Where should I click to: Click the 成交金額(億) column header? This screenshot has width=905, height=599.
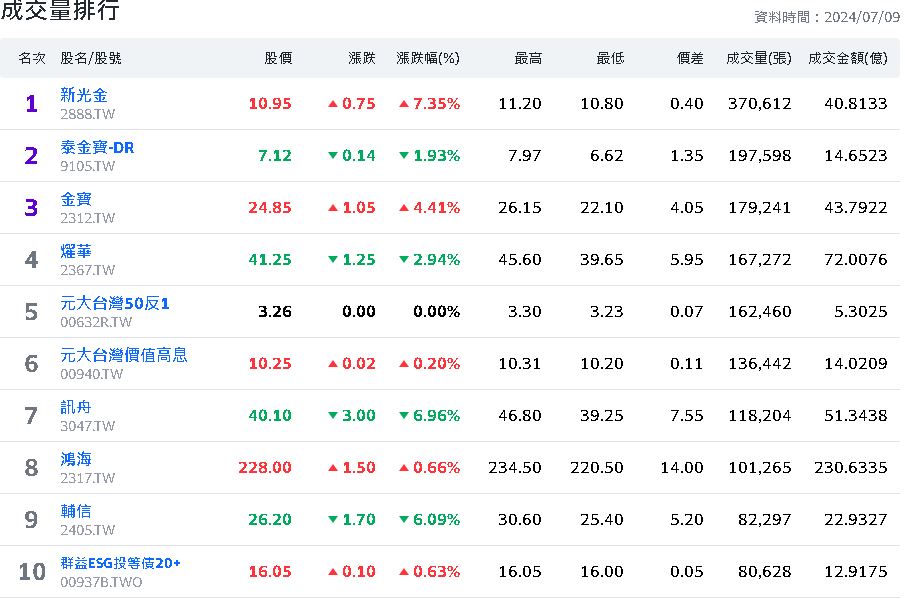pyautogui.click(x=847, y=58)
